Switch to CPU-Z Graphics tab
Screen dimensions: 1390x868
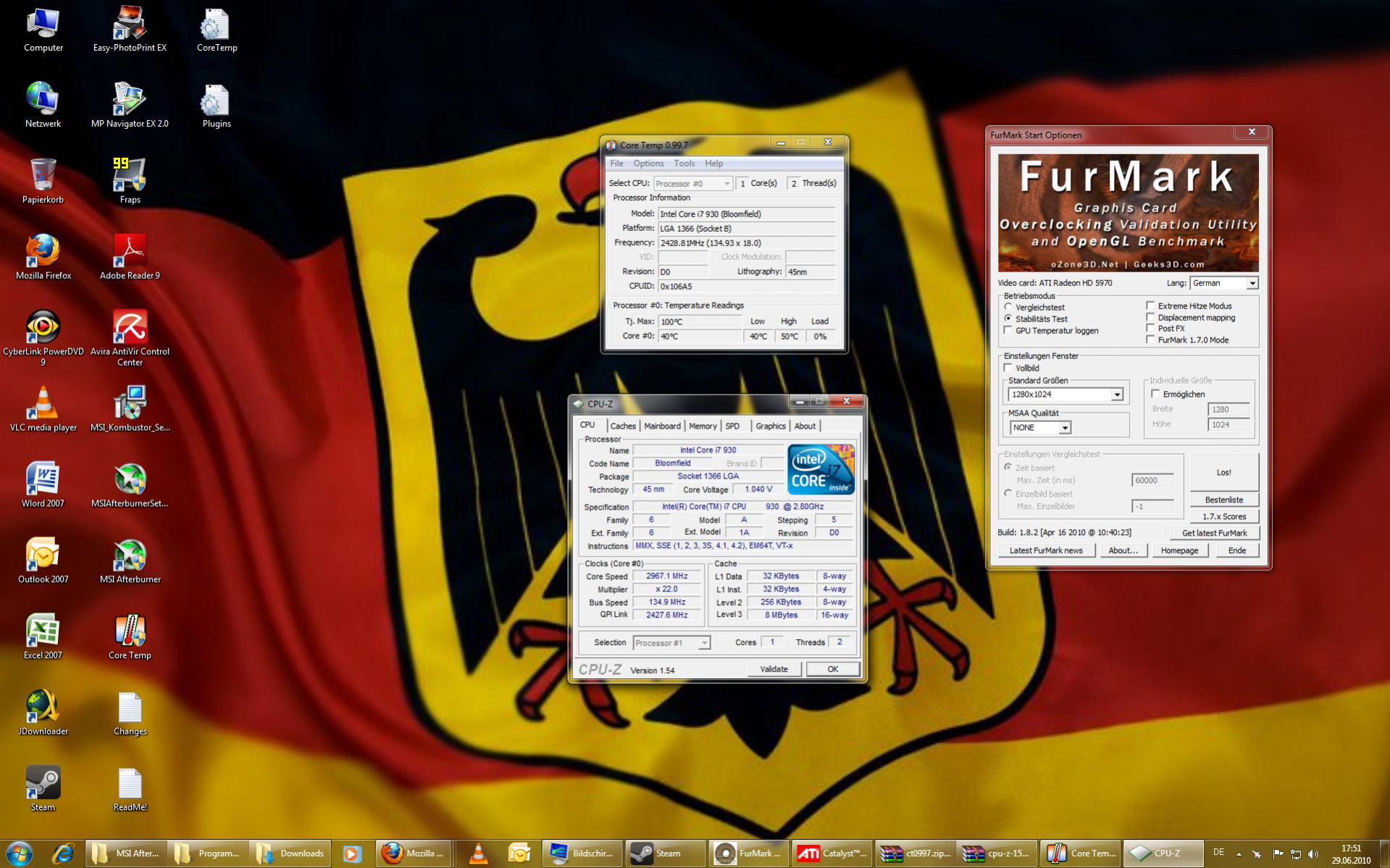coord(770,426)
